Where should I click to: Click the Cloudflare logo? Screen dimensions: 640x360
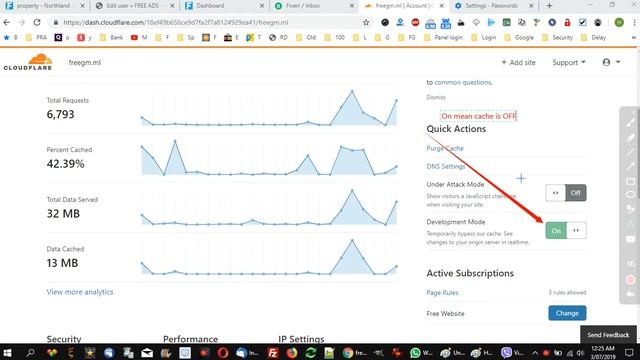[28, 62]
